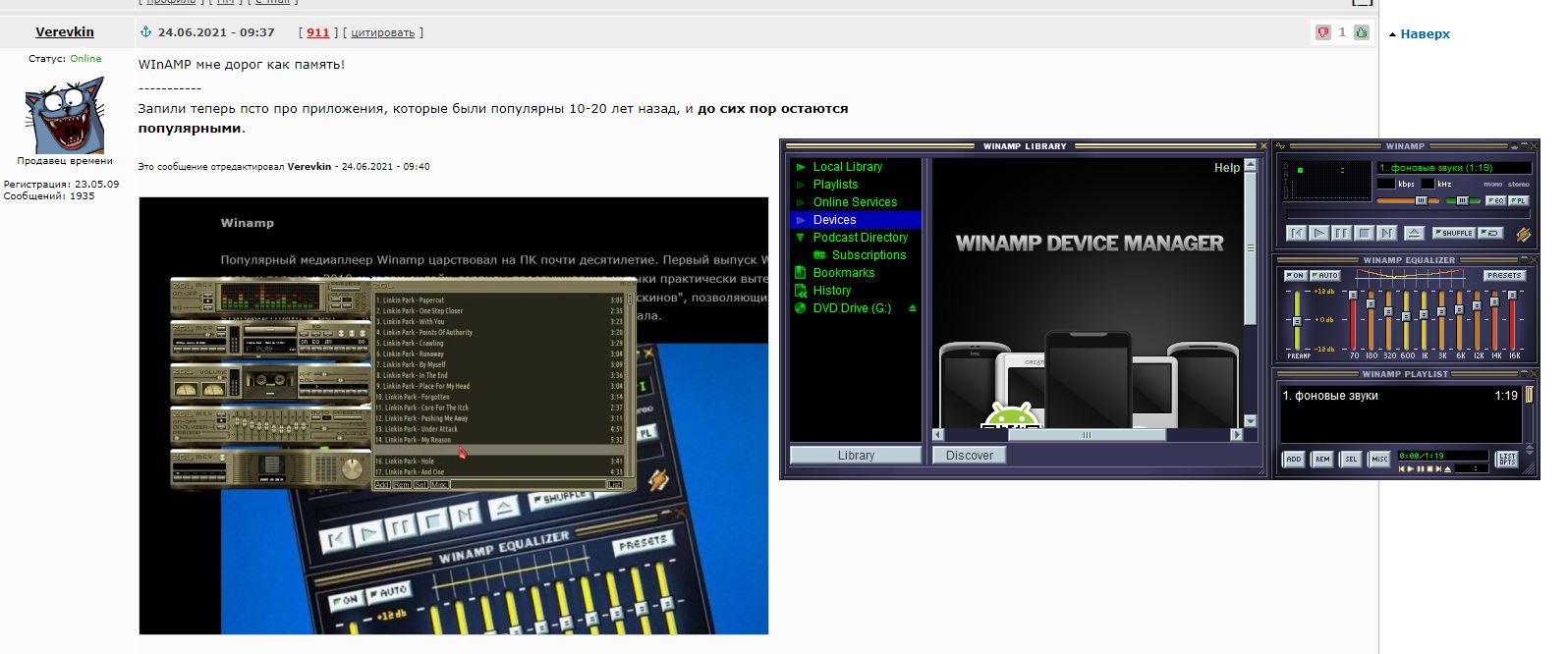
Task: Click the PREAMP slider in the equalizer
Action: [x=1297, y=320]
